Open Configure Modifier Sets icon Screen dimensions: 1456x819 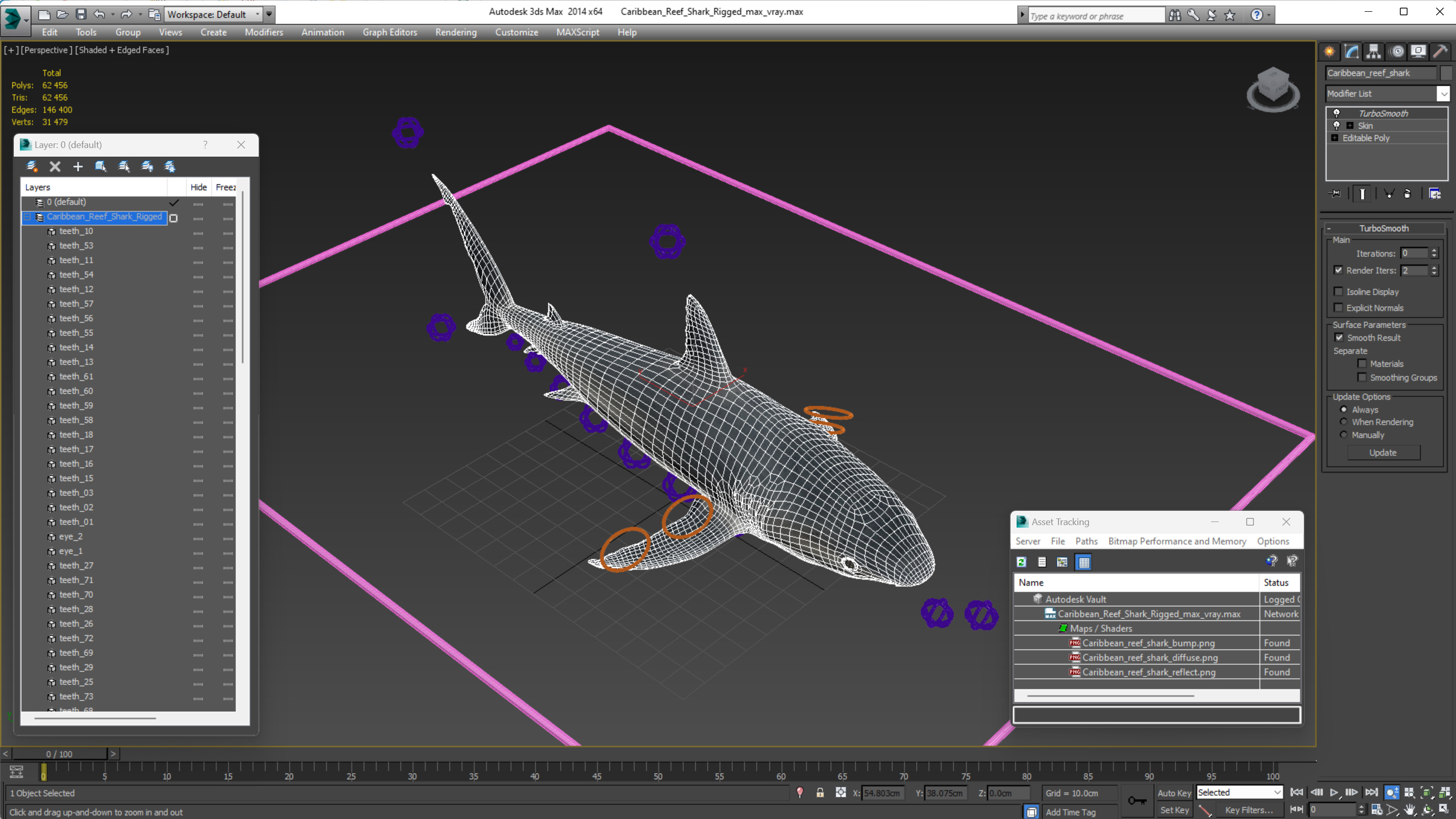[x=1435, y=194]
